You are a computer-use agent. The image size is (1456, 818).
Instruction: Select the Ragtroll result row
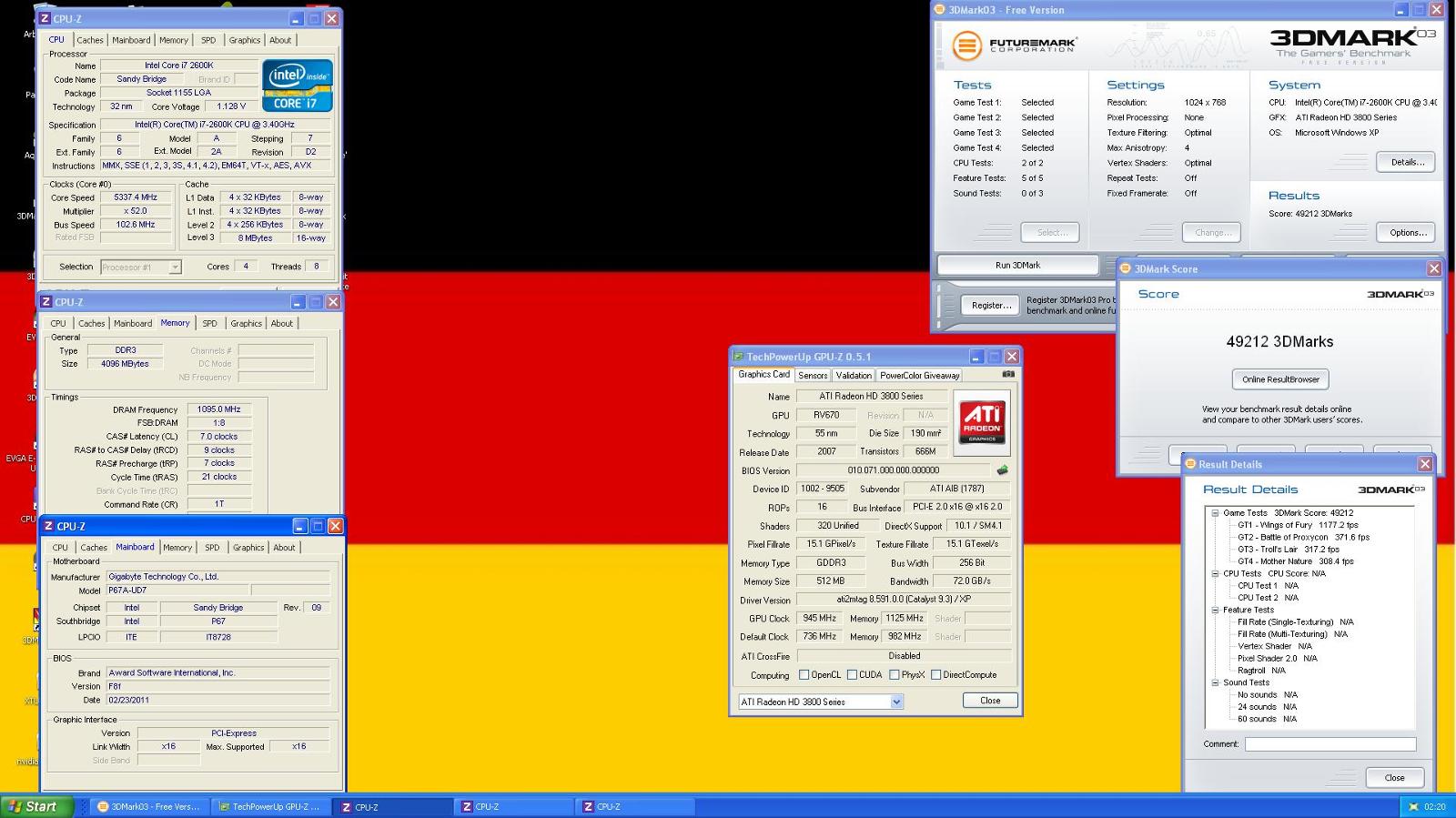click(1261, 671)
